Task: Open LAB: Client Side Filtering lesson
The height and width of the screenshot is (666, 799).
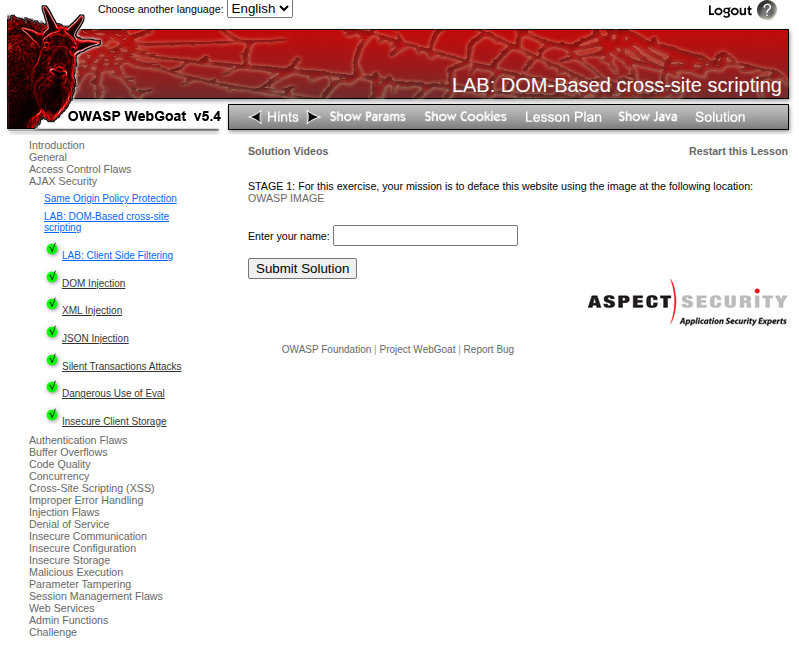Action: coord(117,255)
